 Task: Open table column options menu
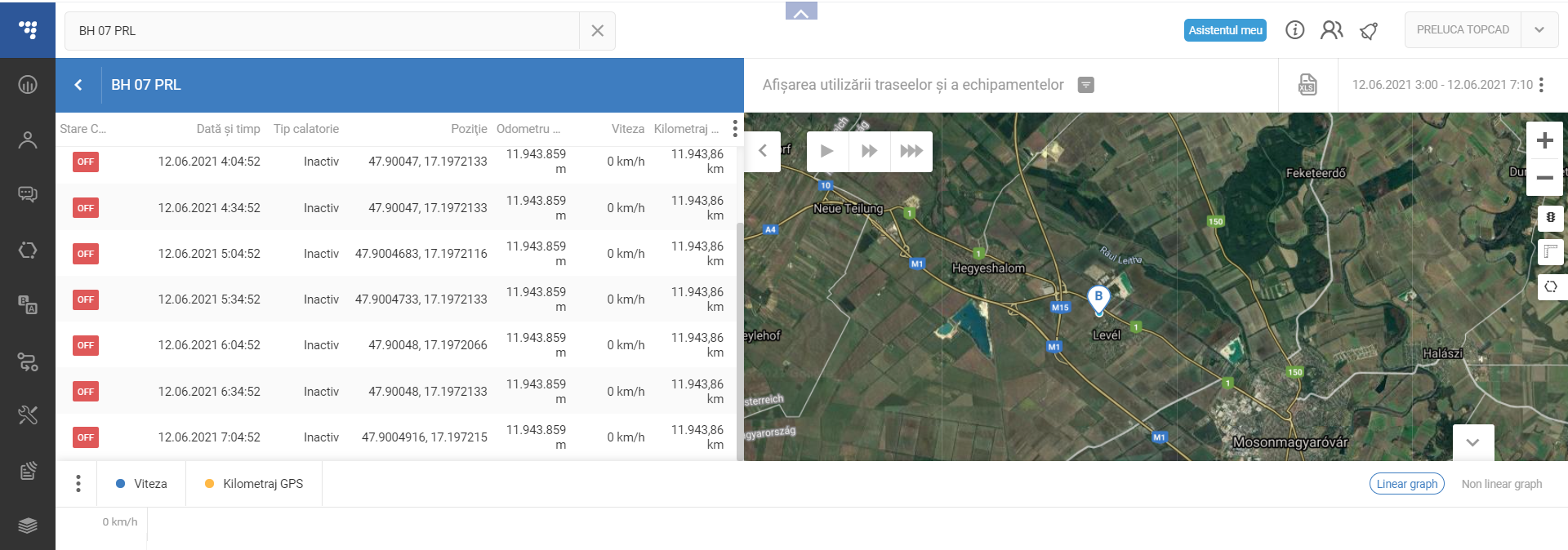coord(735,129)
